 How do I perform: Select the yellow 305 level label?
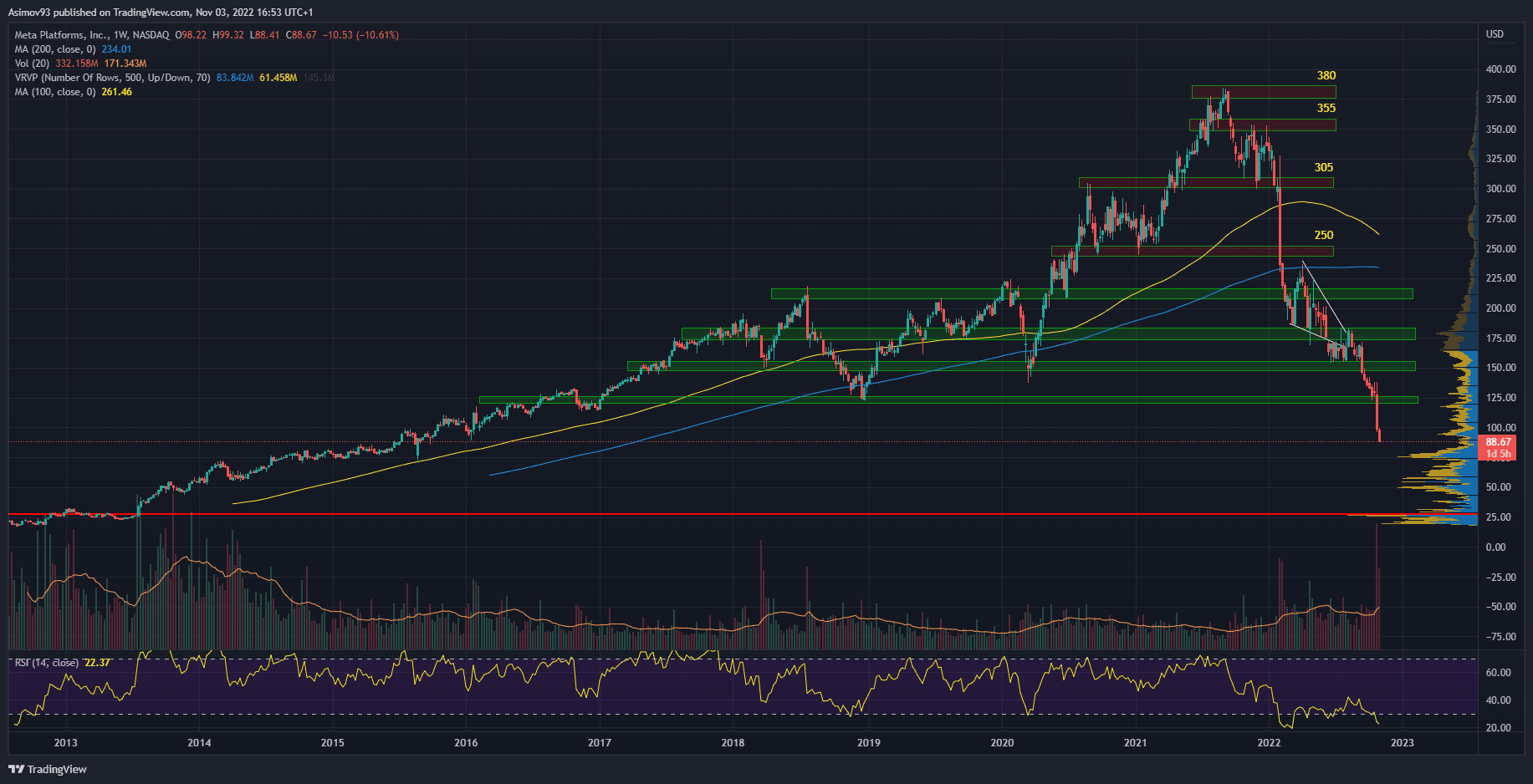click(1323, 168)
